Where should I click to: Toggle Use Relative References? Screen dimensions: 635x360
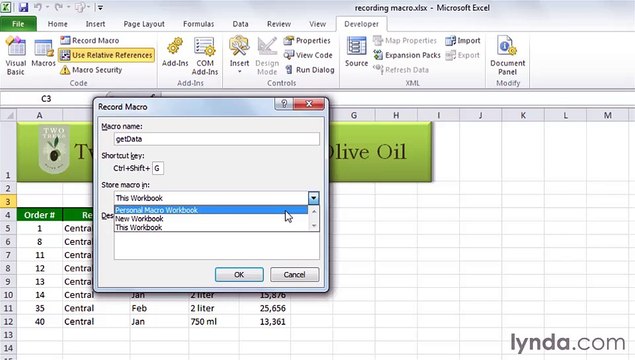(x=106, y=55)
